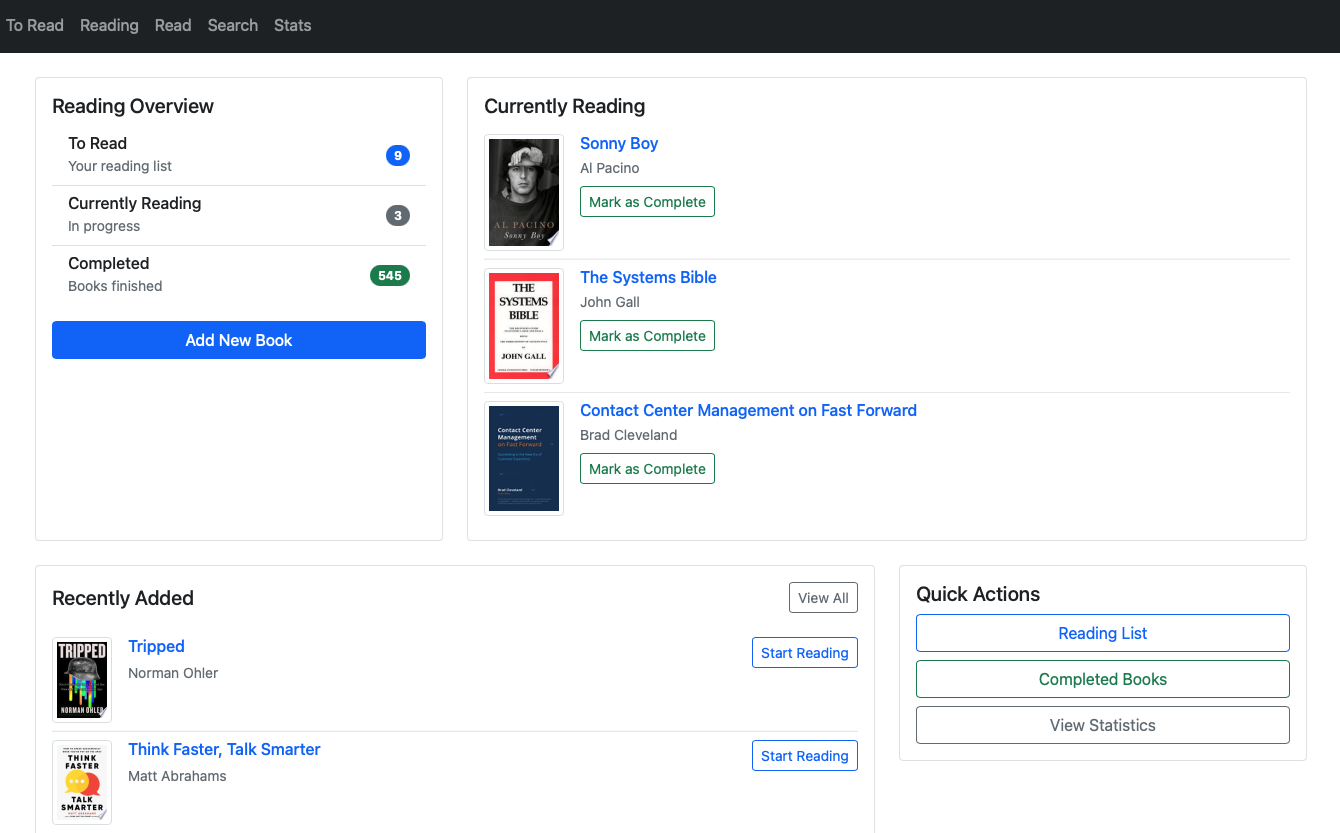Image resolution: width=1340 pixels, height=833 pixels.
Task: Start reading Think Faster, Talk Smarter
Action: click(804, 756)
